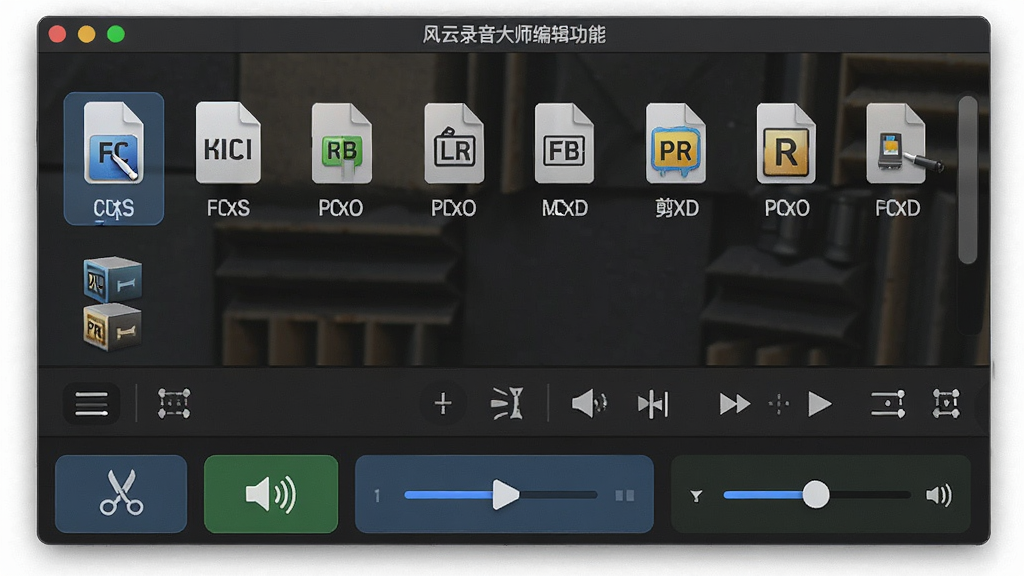Click the speaker volume toolbar icon
Viewport: 1024px width, 576px height.
589,404
